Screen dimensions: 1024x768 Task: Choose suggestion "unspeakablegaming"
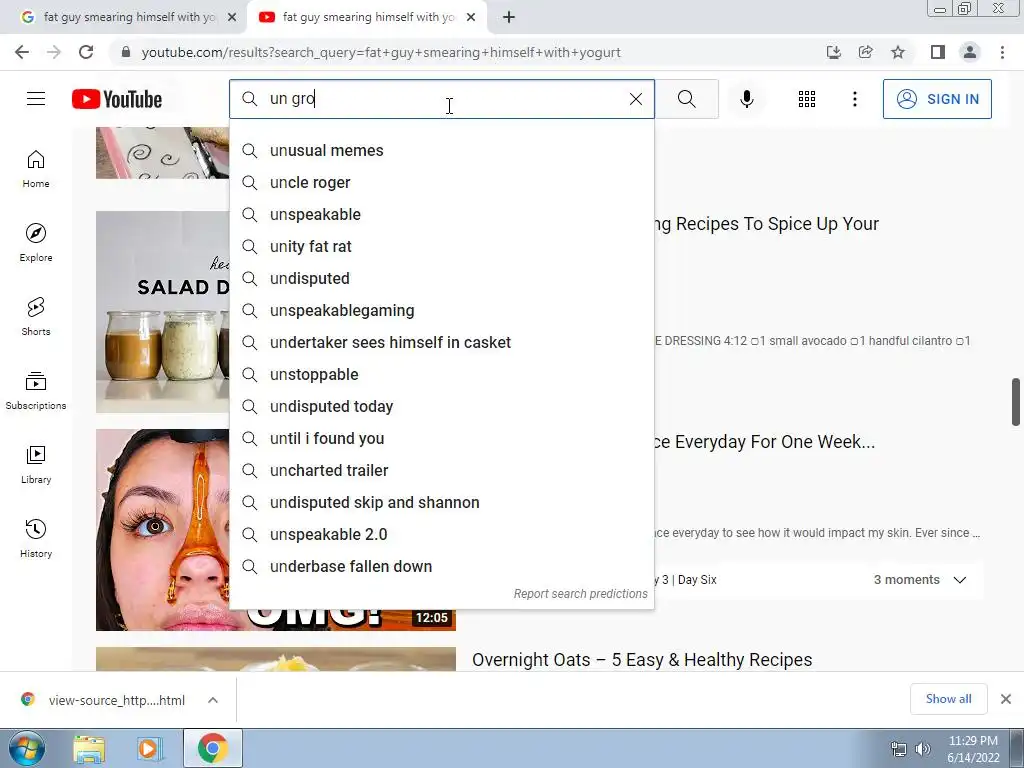pyautogui.click(x=441, y=310)
